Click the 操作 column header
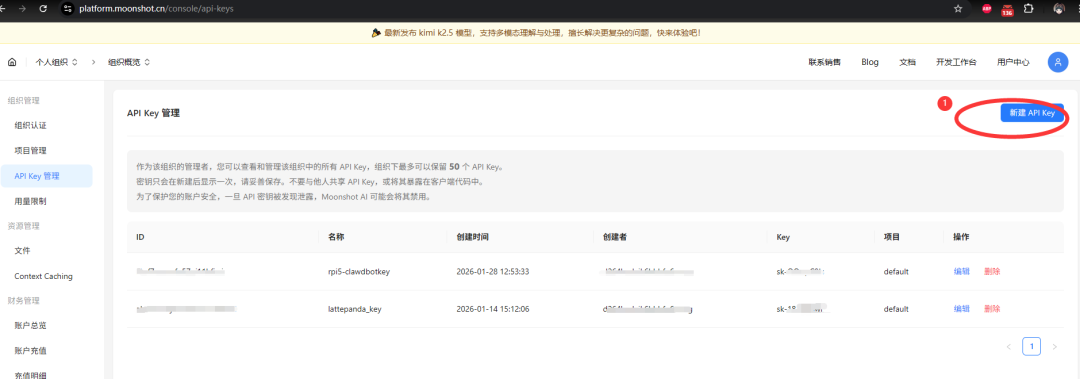1080x379 pixels. [x=961, y=236]
